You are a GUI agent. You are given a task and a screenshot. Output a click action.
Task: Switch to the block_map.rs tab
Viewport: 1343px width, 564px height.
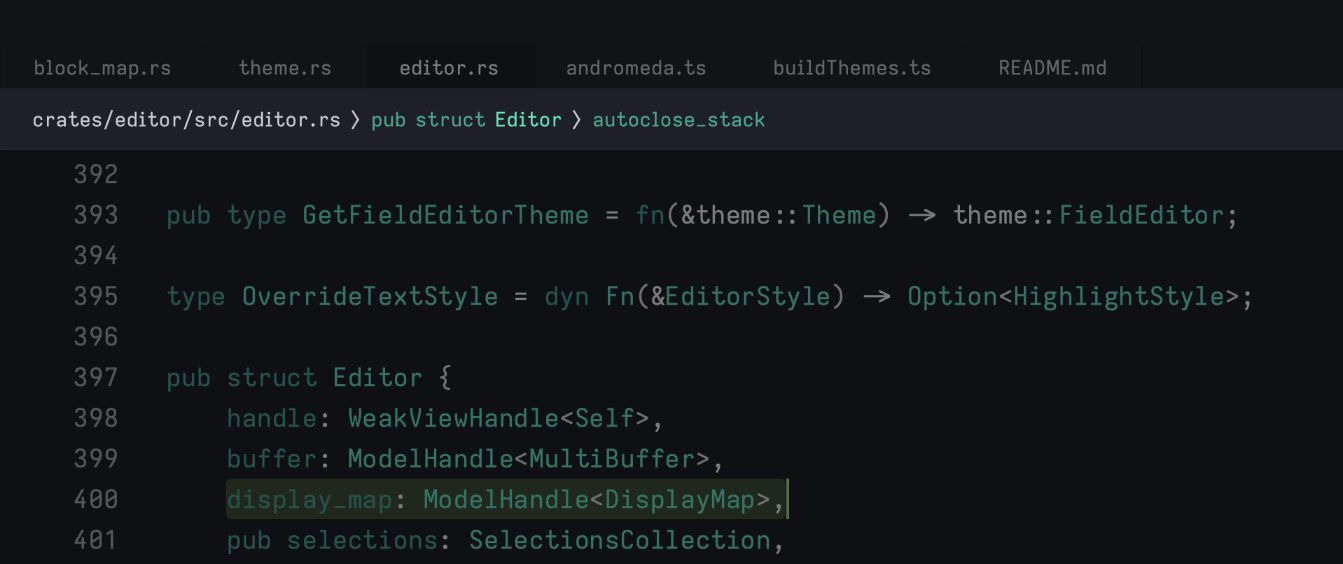(102, 68)
